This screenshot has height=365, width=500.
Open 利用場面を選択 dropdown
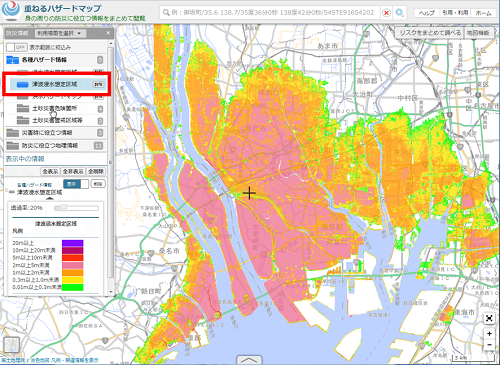(x=60, y=33)
